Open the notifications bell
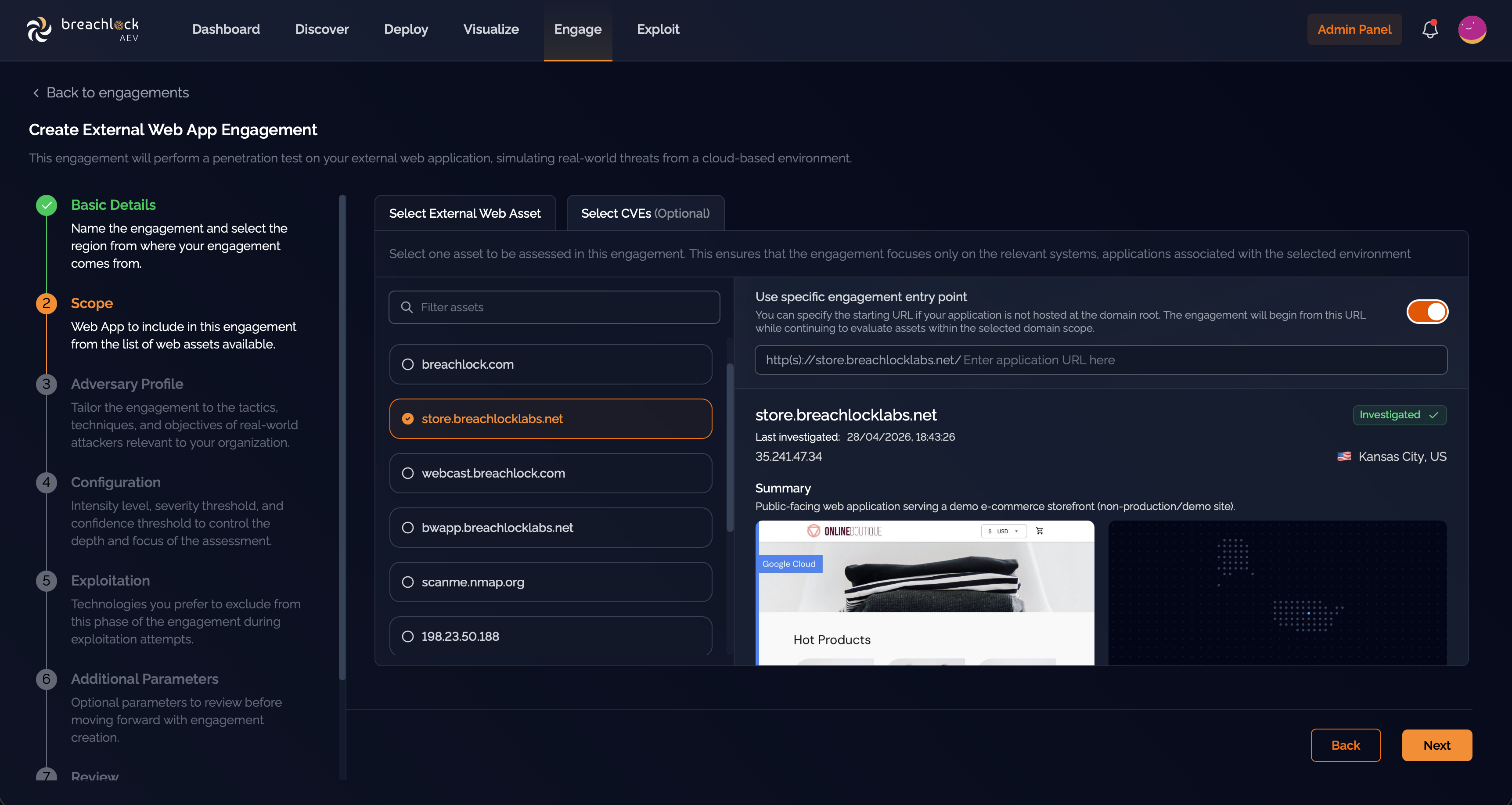1512x805 pixels. pos(1430,29)
